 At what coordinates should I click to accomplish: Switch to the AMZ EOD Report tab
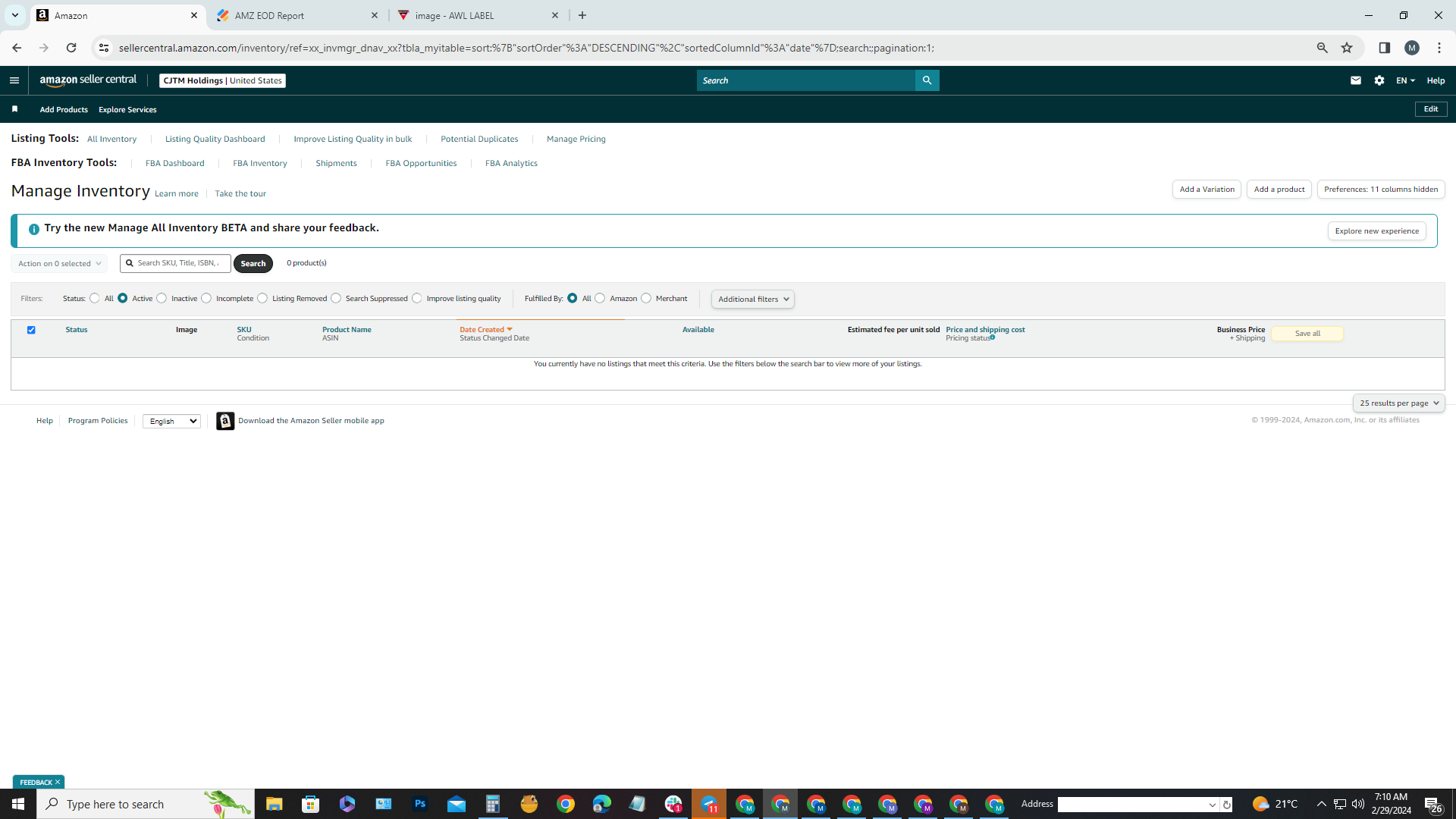[297, 15]
